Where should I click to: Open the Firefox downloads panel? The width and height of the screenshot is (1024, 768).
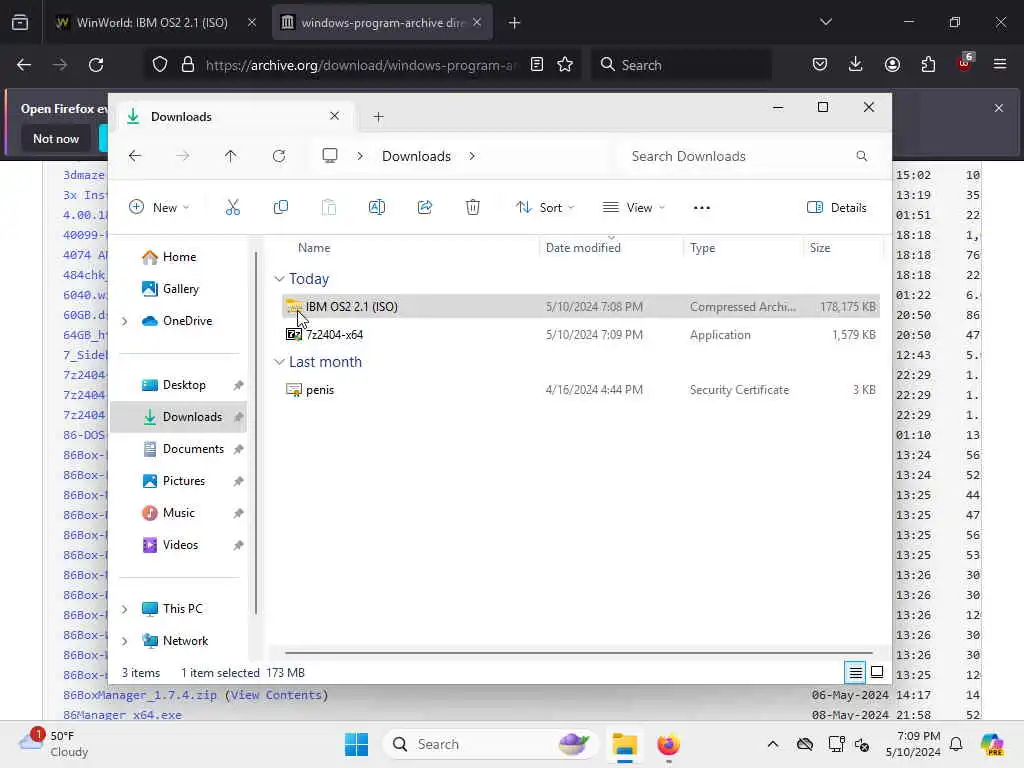(856, 65)
